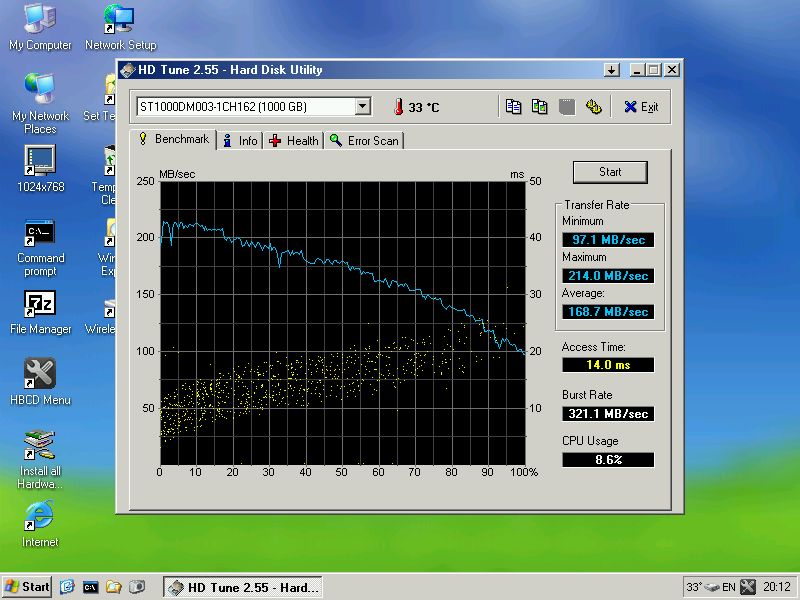
Task: Click the 33 °C temperature reading
Action: pos(423,108)
